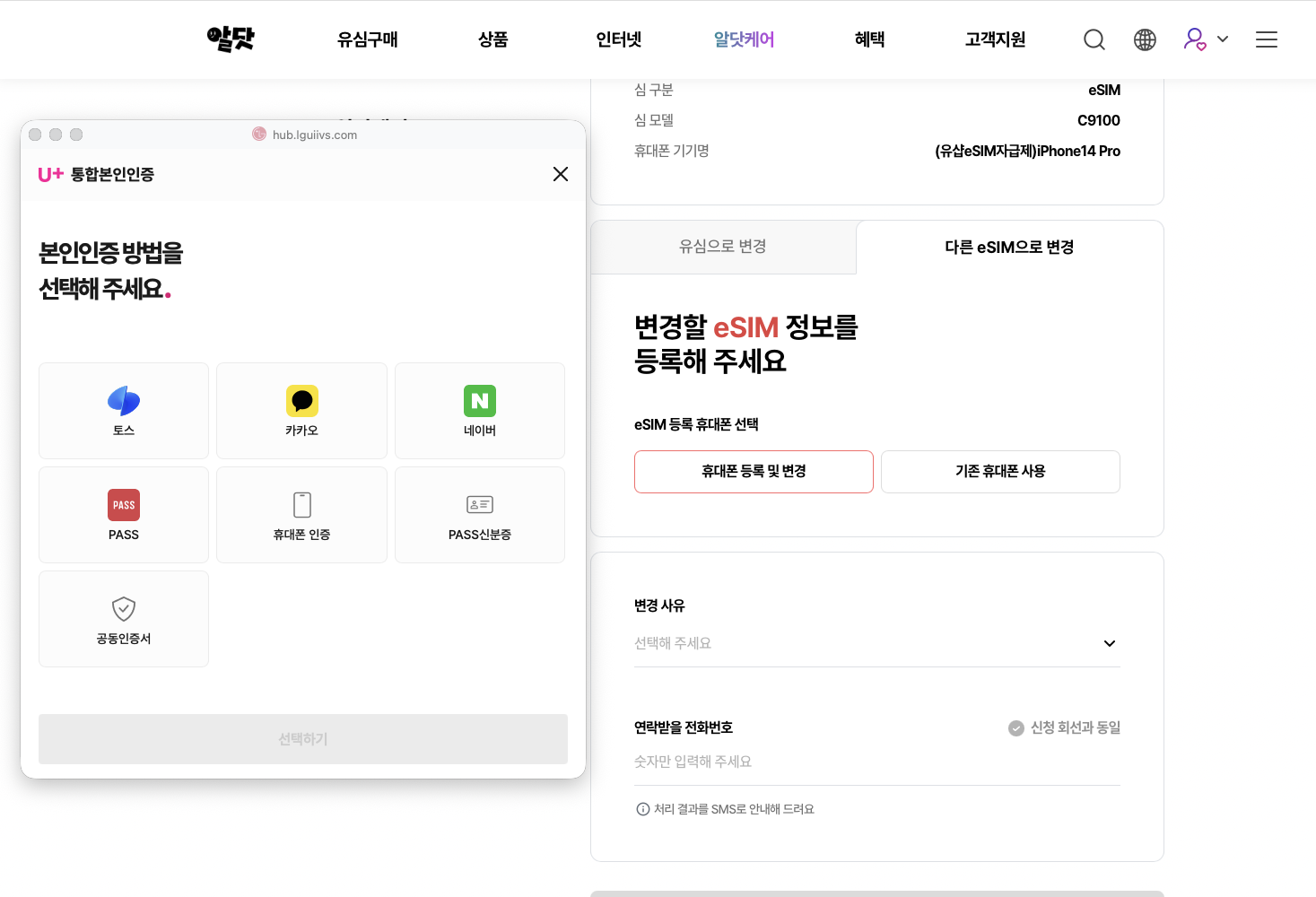The height and width of the screenshot is (897, 1316).
Task: Click the C9100 SIM model value
Action: 1099,120
